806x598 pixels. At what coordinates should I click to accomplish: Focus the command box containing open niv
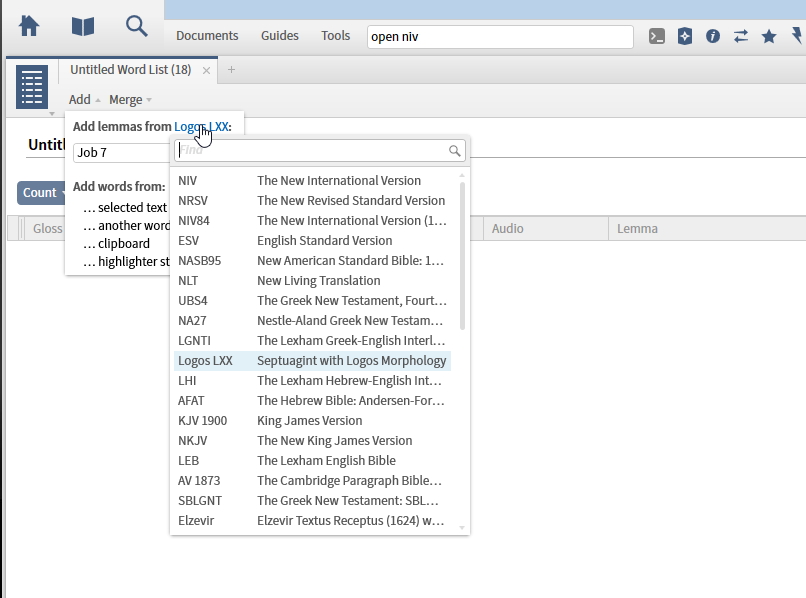500,37
